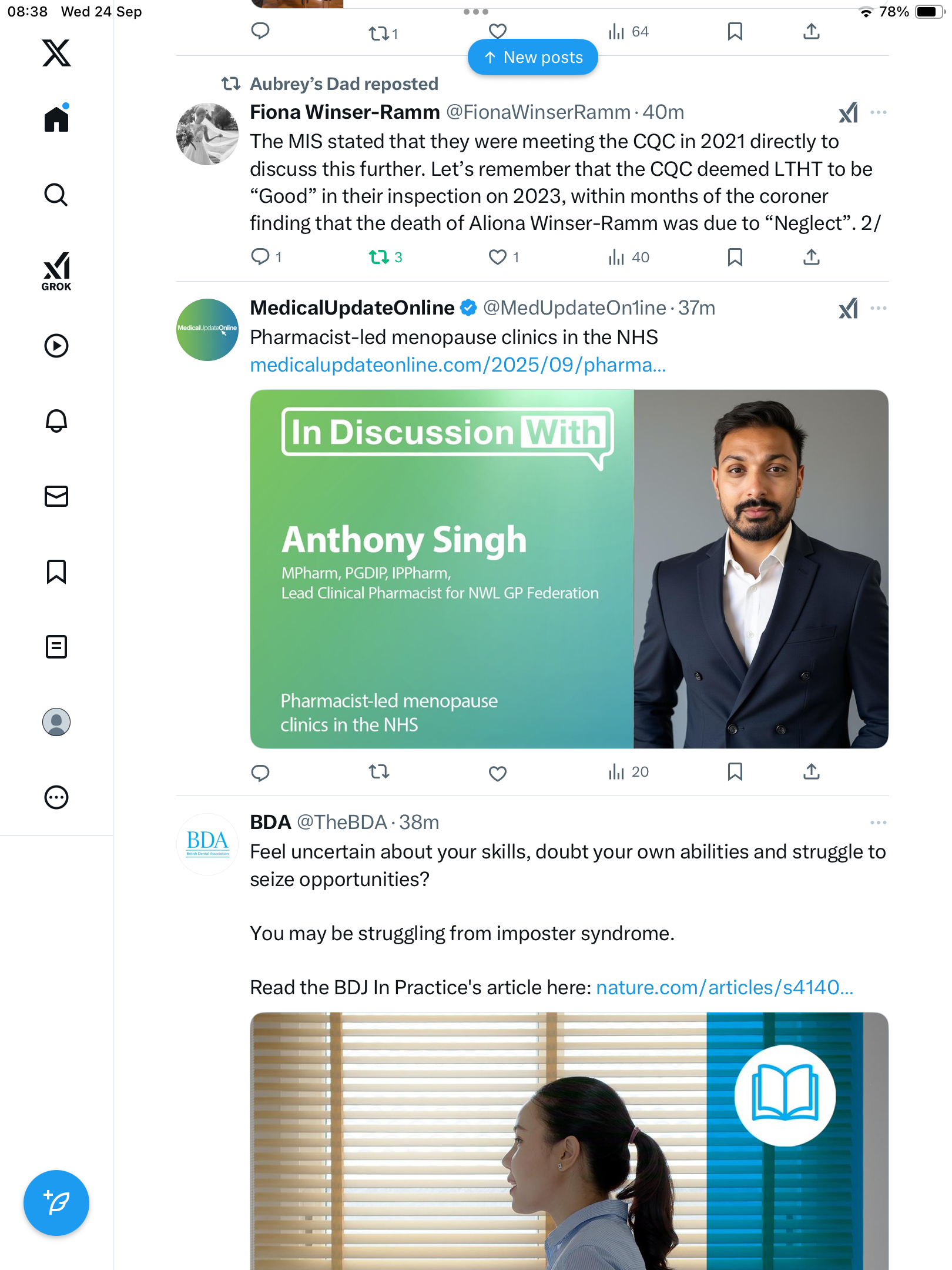Open the sidebar More circle menu

point(56,797)
